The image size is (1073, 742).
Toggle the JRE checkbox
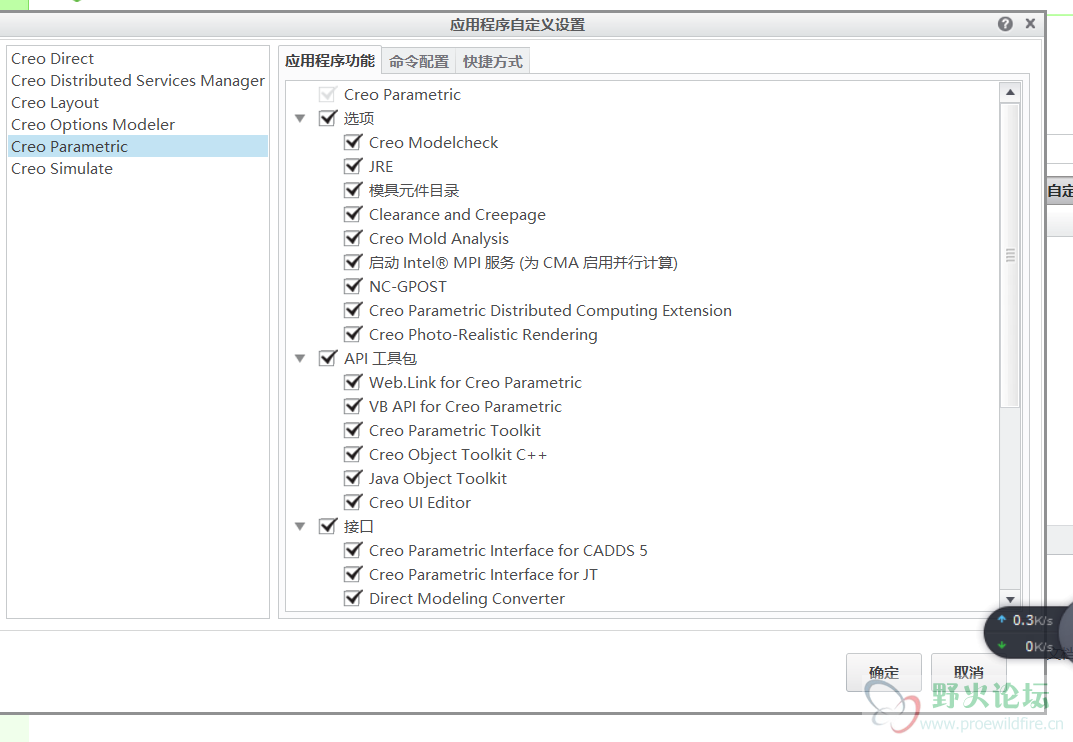353,166
